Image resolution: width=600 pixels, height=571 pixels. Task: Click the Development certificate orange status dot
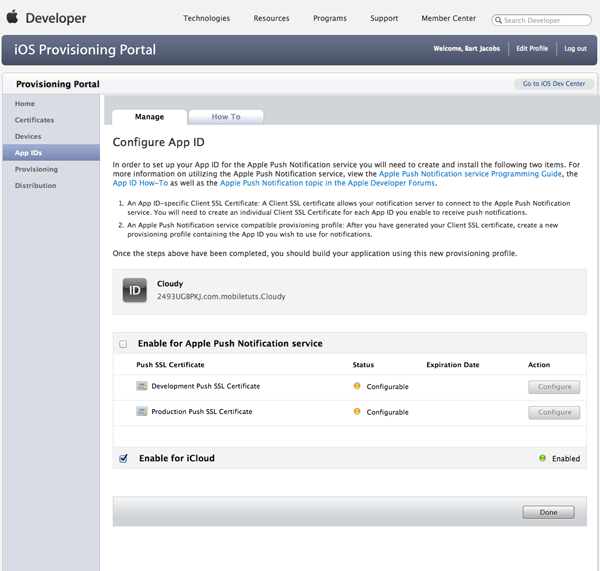(357, 386)
